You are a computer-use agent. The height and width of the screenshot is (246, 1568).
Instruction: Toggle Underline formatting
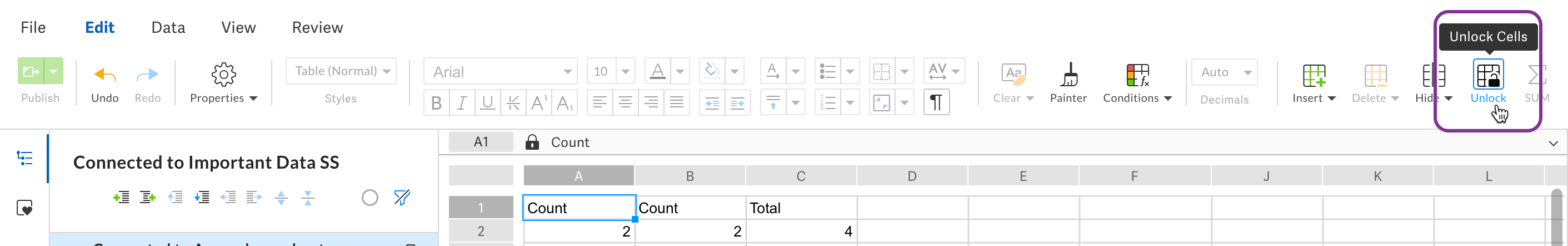pyautogui.click(x=487, y=102)
